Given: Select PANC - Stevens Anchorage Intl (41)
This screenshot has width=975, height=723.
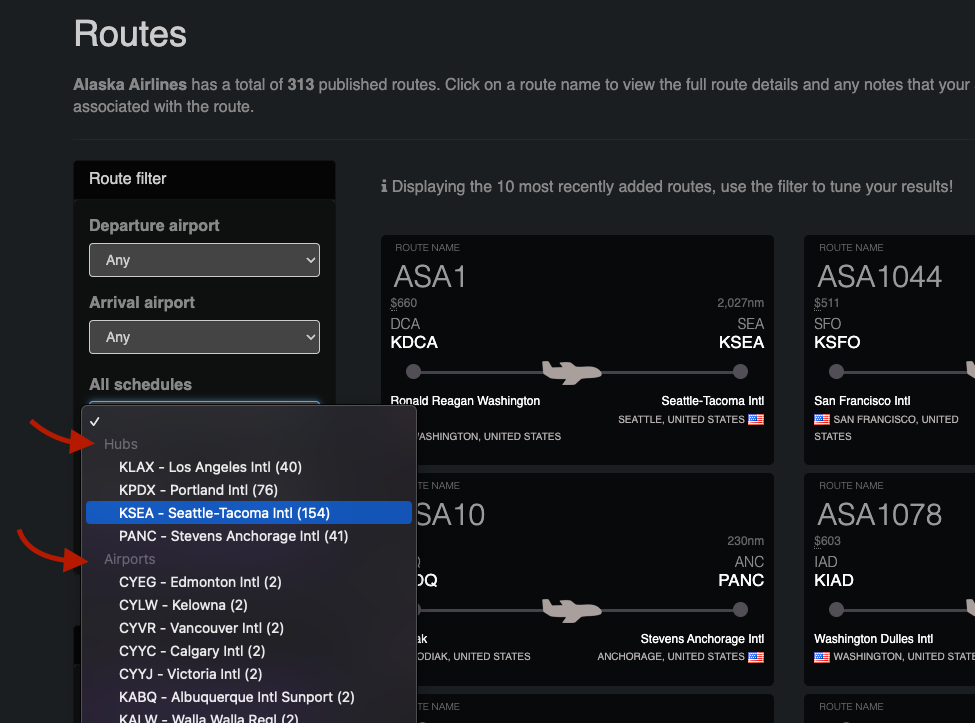Looking at the screenshot, I should click(249, 536).
